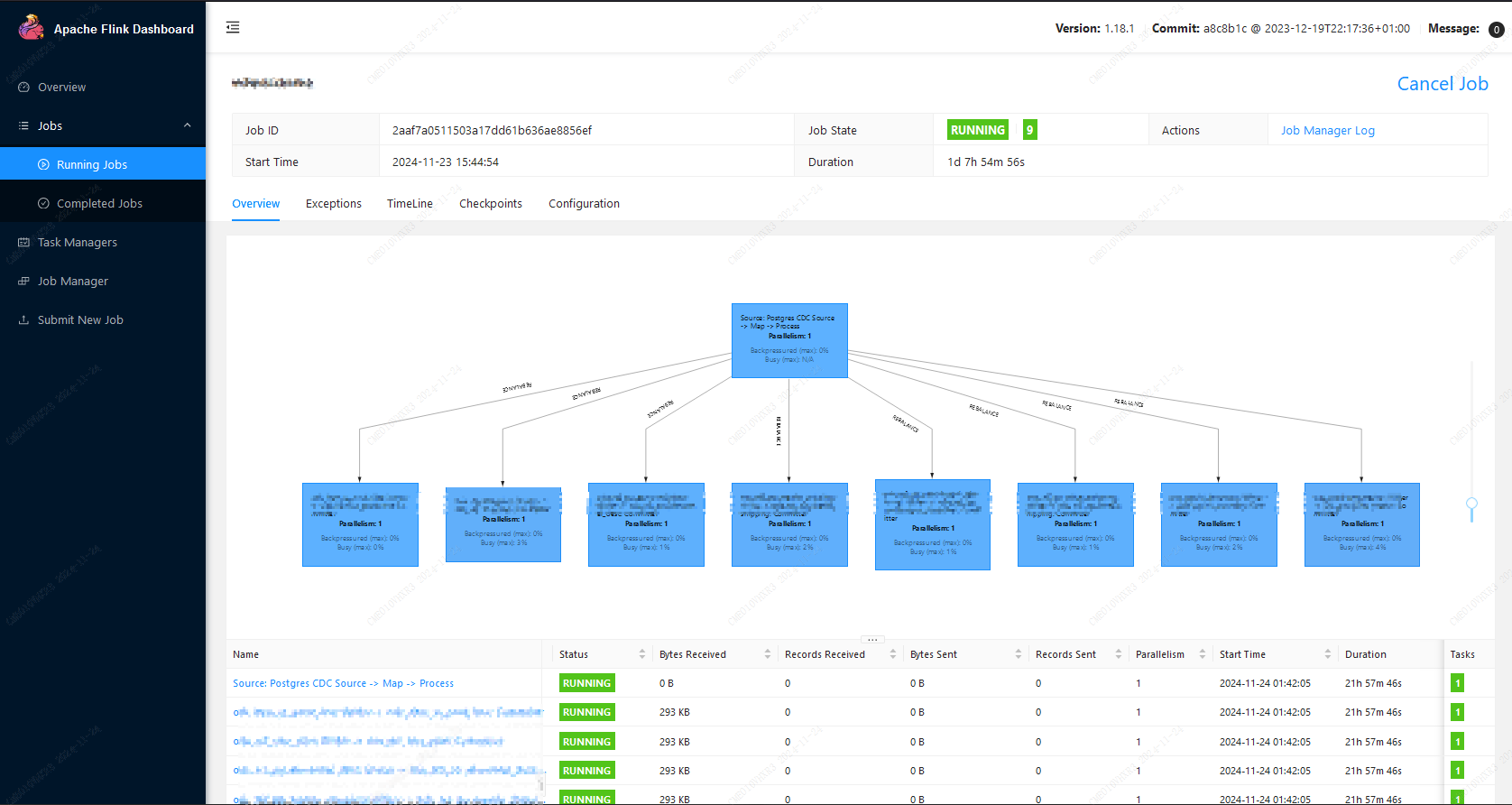Click the Apache Flink squirrel logo

[x=32, y=27]
